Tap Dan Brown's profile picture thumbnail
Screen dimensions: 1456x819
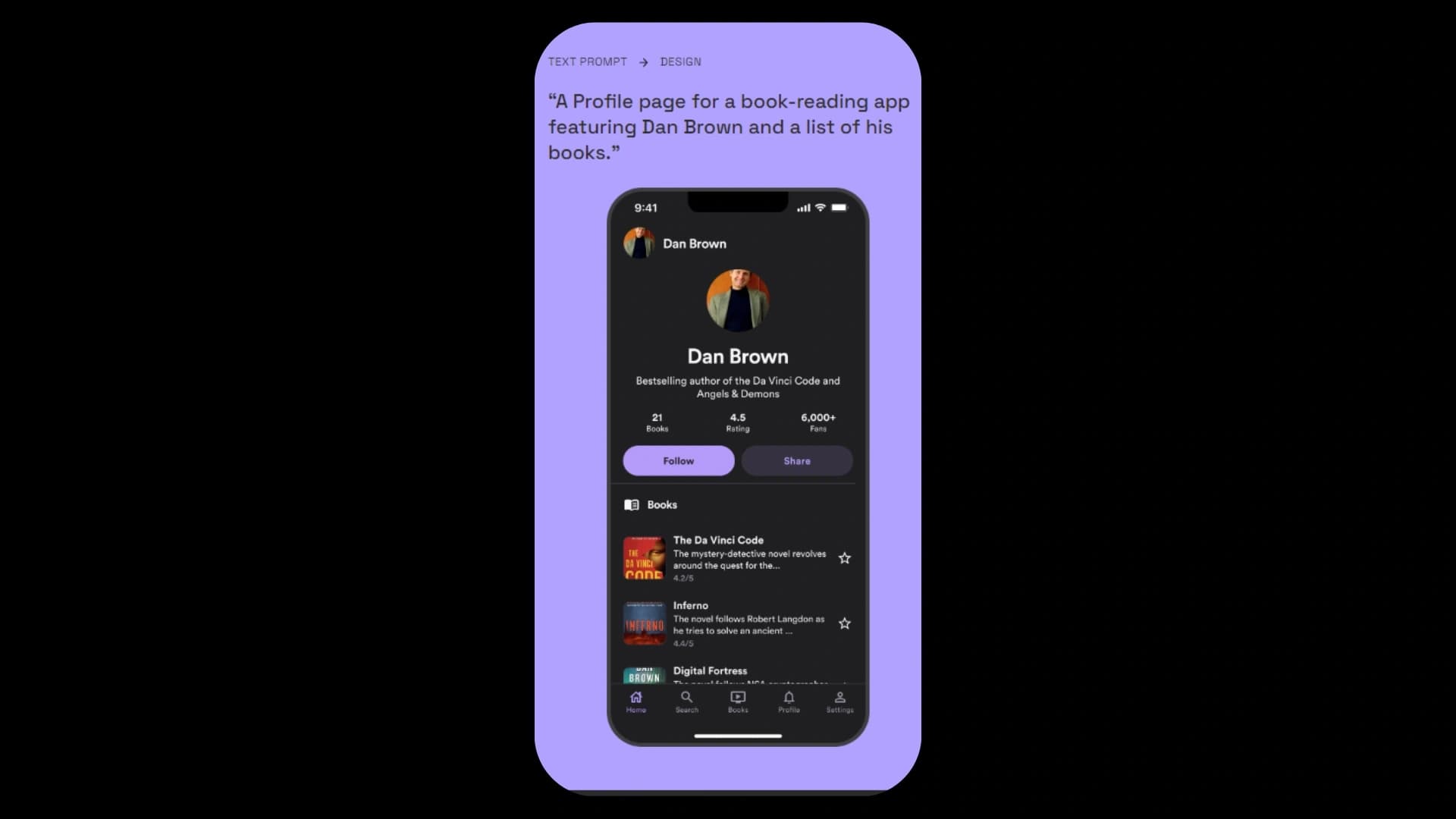click(639, 243)
